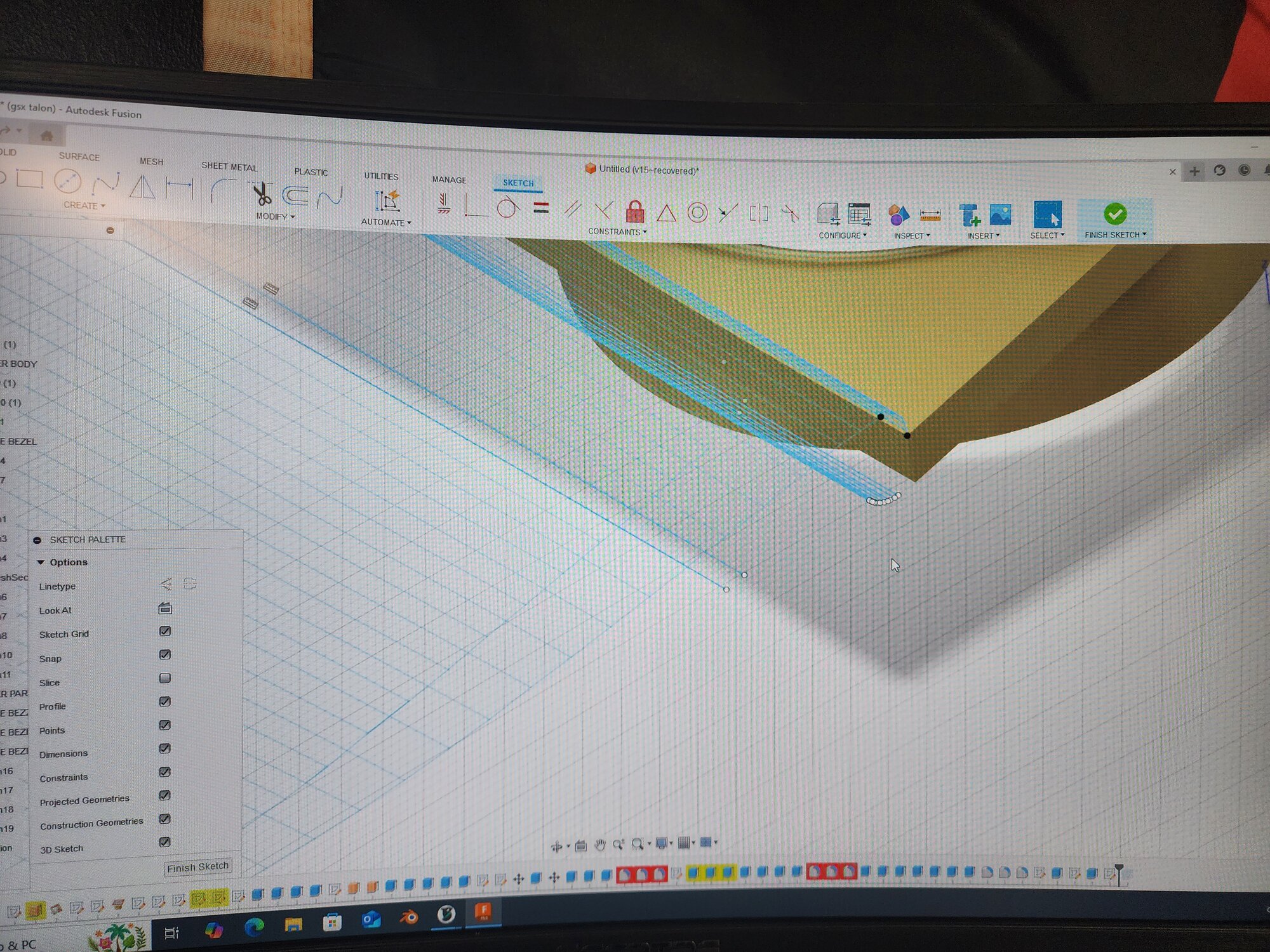
Task: Click the Finish Sketch button in Sketch Palette
Action: tap(197, 866)
